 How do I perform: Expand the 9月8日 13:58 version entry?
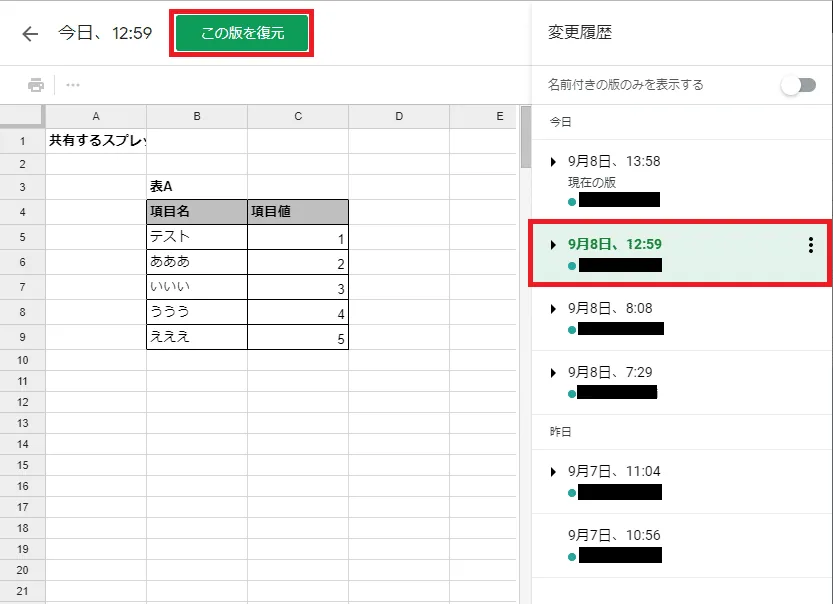(554, 161)
